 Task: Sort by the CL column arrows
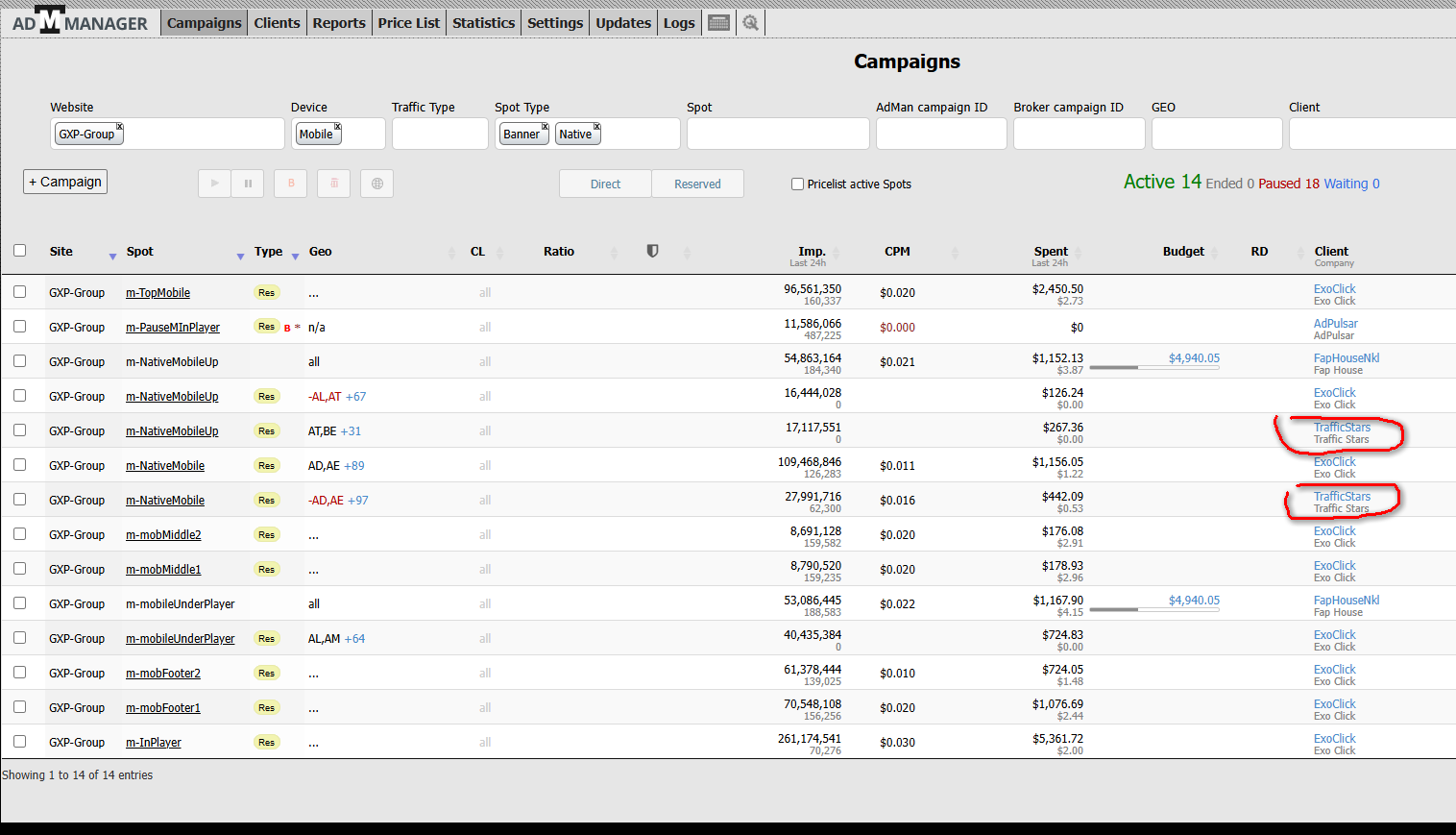[500, 253]
